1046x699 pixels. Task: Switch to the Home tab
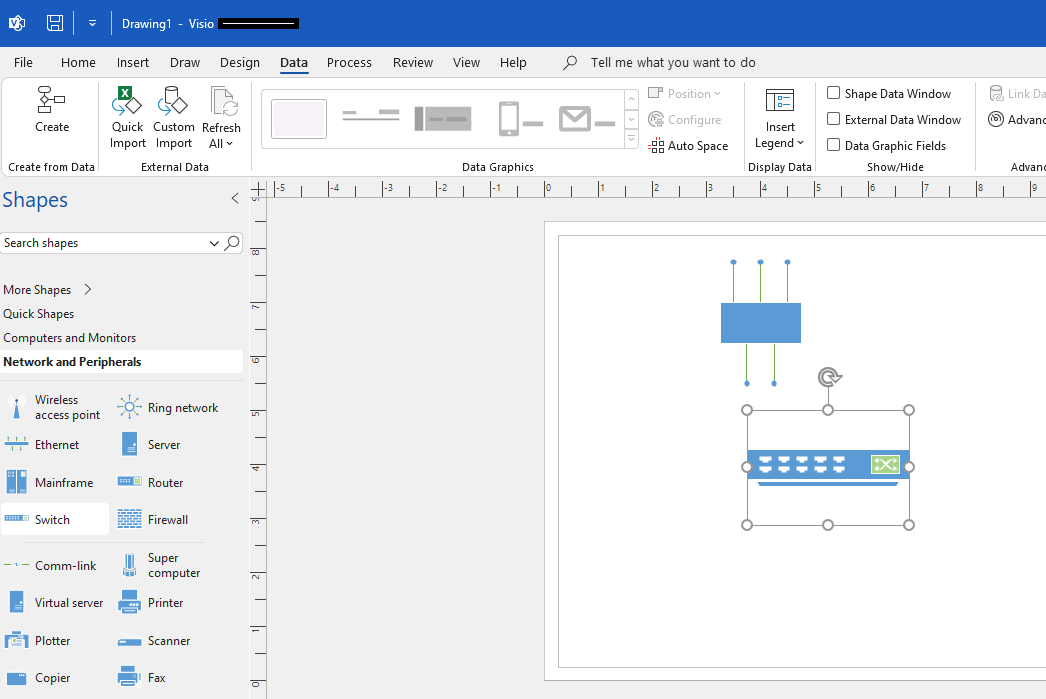tap(78, 63)
